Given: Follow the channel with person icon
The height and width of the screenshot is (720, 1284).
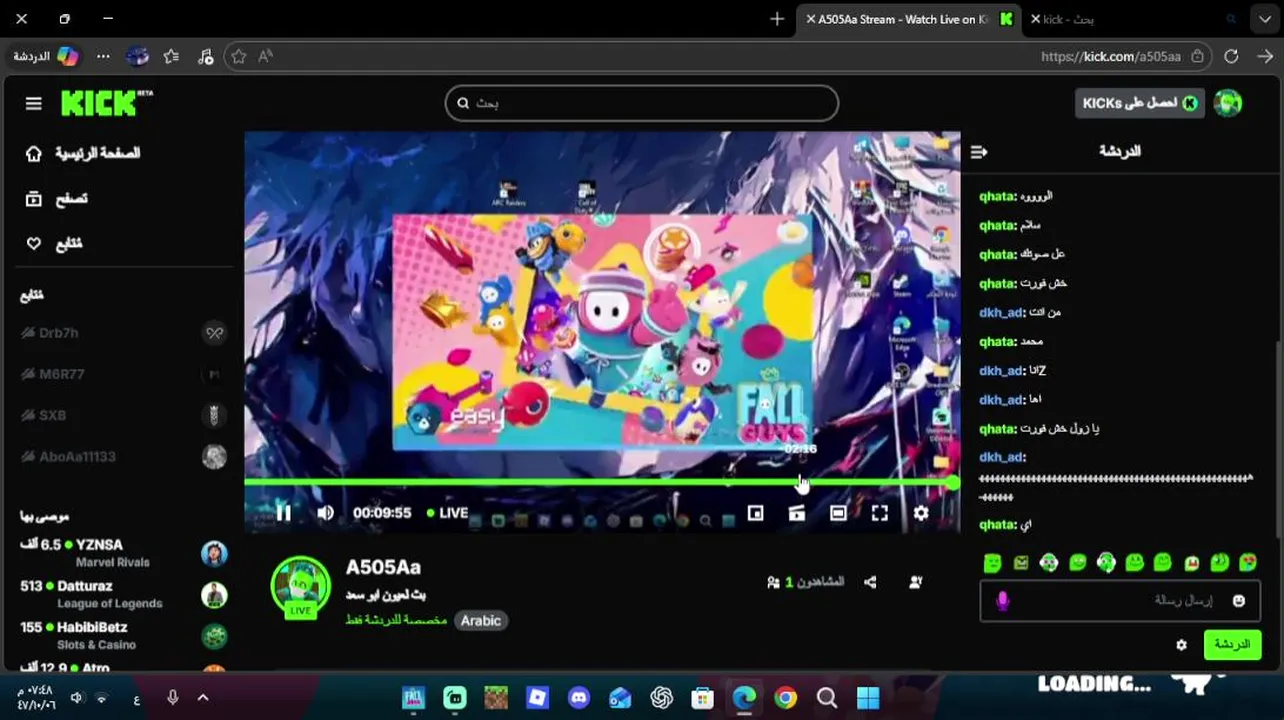Looking at the screenshot, I should click(x=916, y=582).
